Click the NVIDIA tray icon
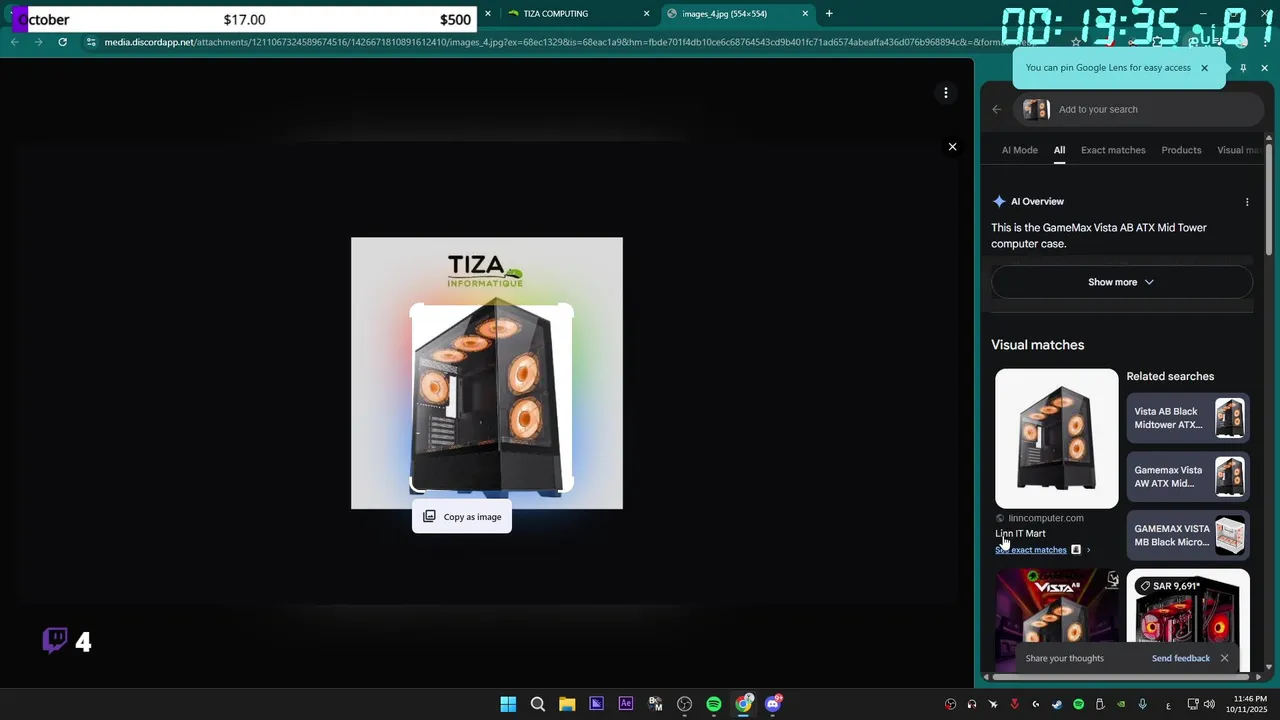Screen dimensions: 1280x720 [x=1121, y=704]
